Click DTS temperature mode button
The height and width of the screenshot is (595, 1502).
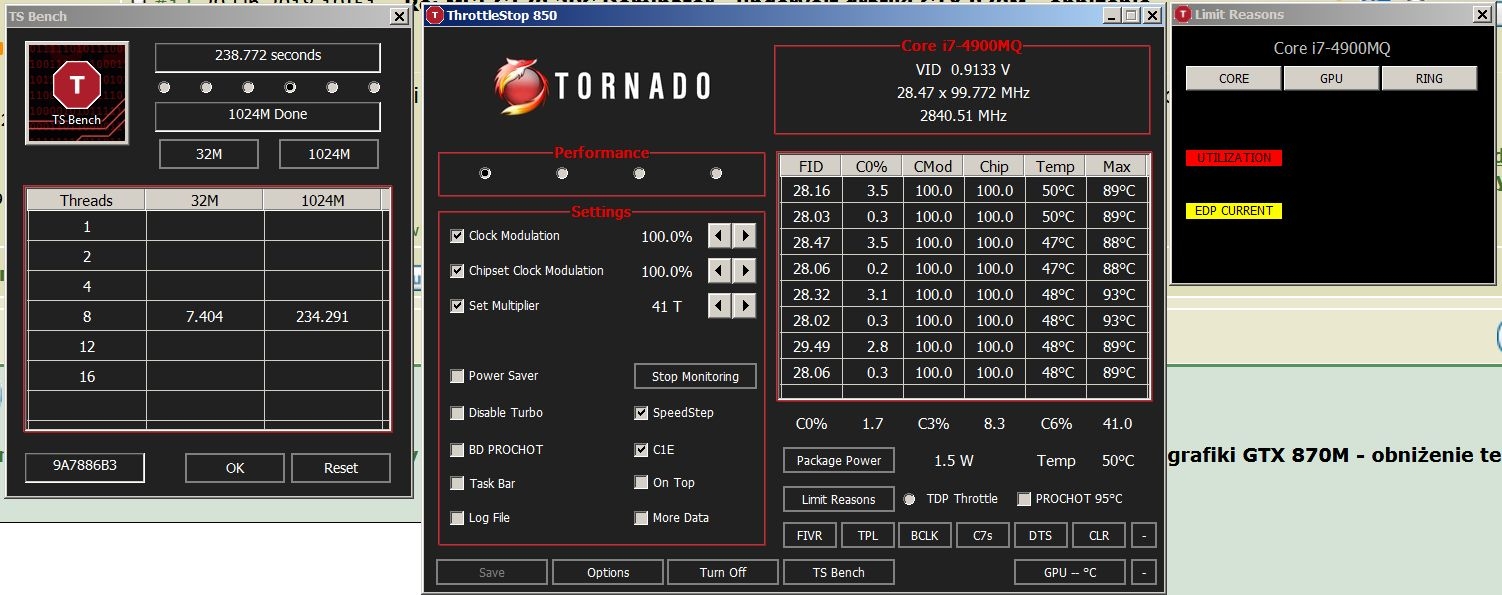(x=1040, y=535)
